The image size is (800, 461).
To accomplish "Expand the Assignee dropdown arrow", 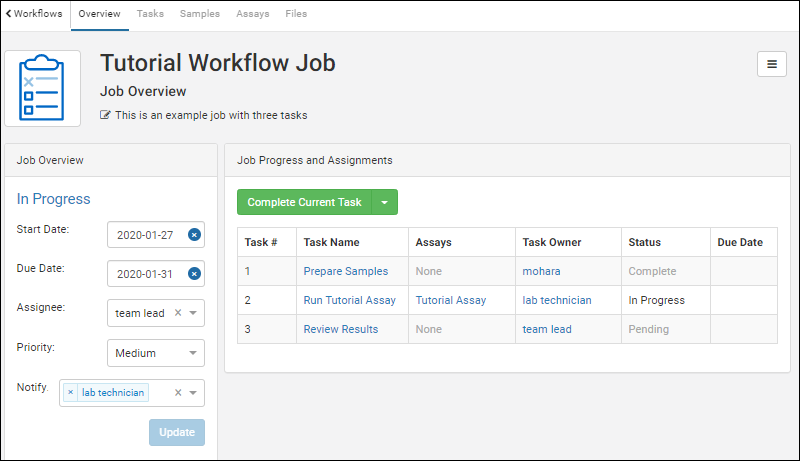I will pos(193,313).
